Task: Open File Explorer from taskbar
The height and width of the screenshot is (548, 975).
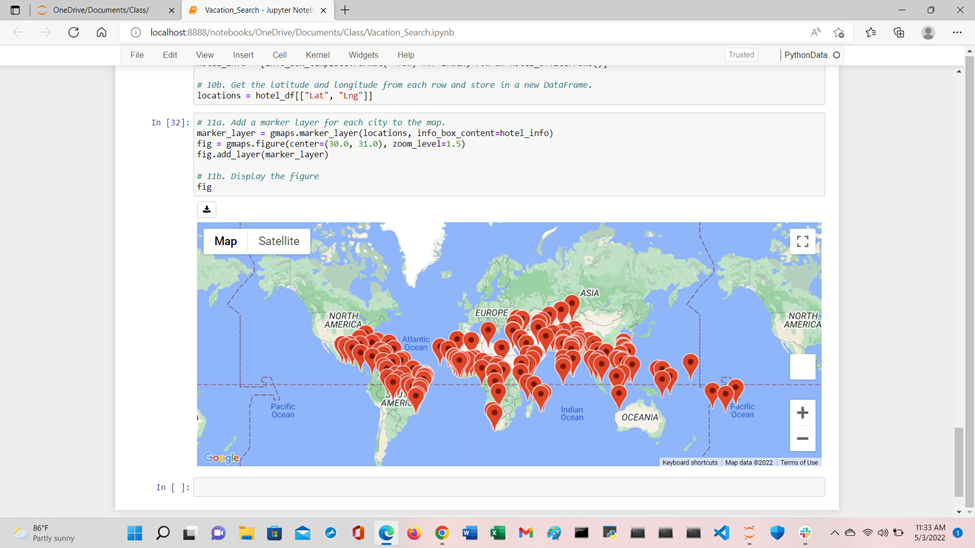Action: tap(247, 533)
